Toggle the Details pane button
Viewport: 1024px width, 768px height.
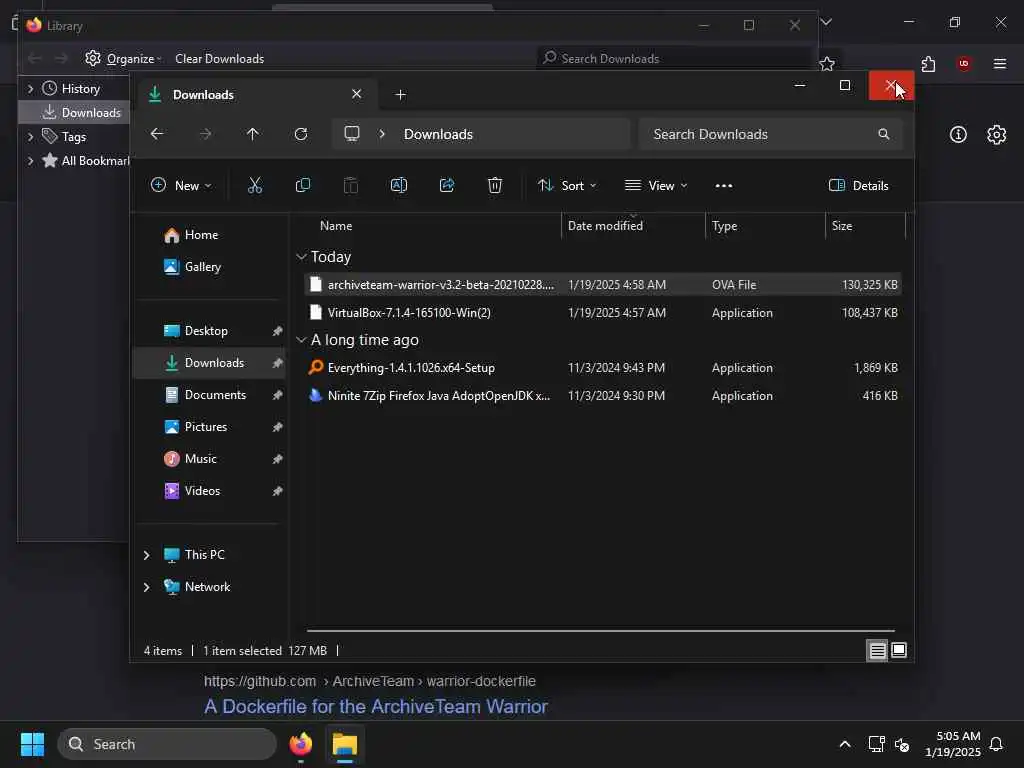tap(858, 185)
